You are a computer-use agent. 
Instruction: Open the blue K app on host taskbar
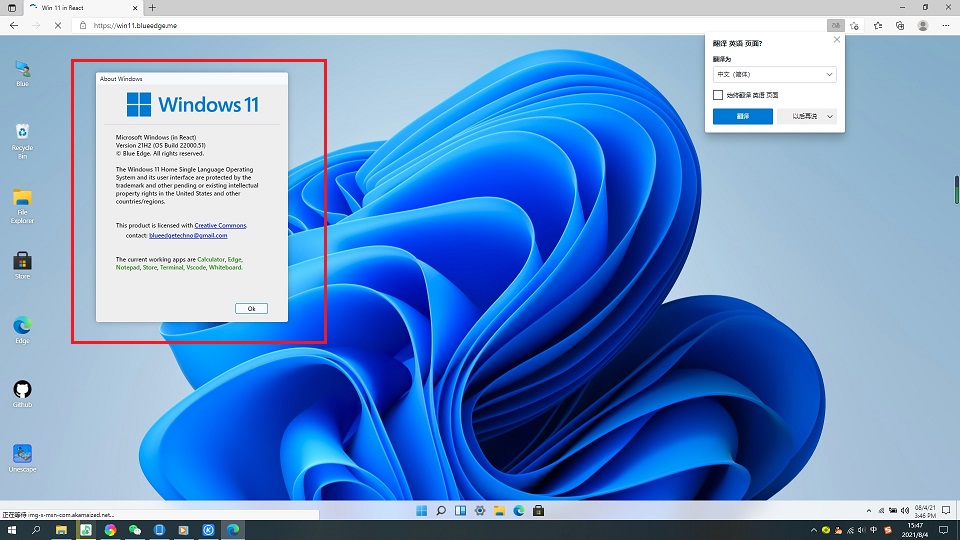pyautogui.click(x=208, y=530)
